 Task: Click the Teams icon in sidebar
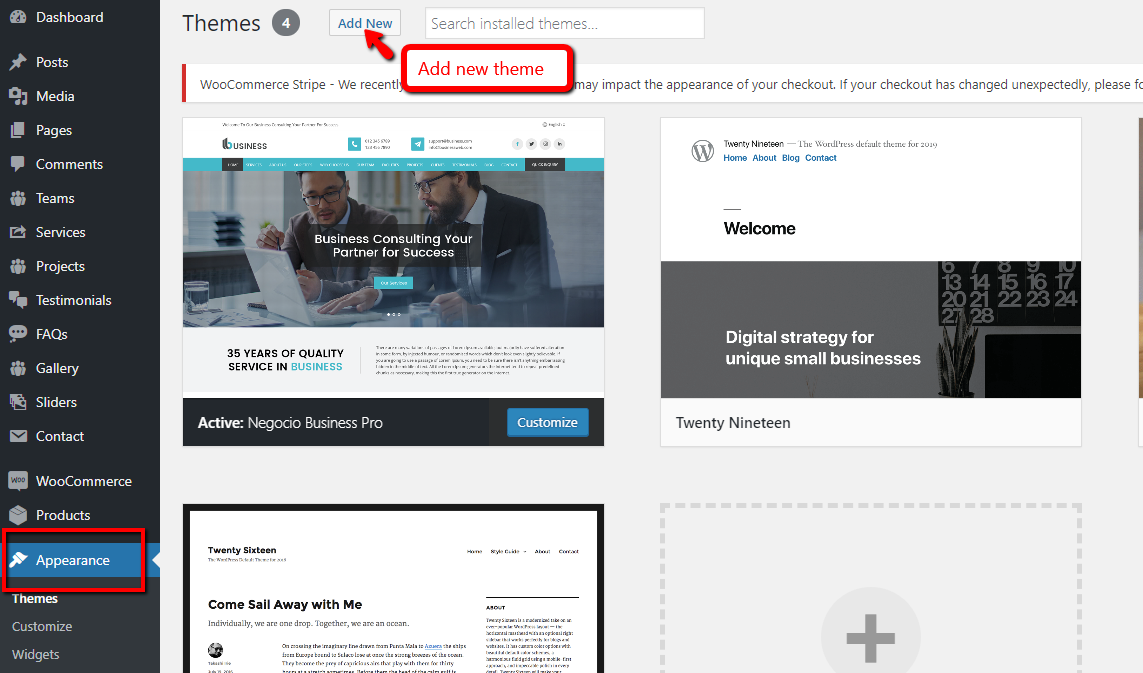click(18, 198)
